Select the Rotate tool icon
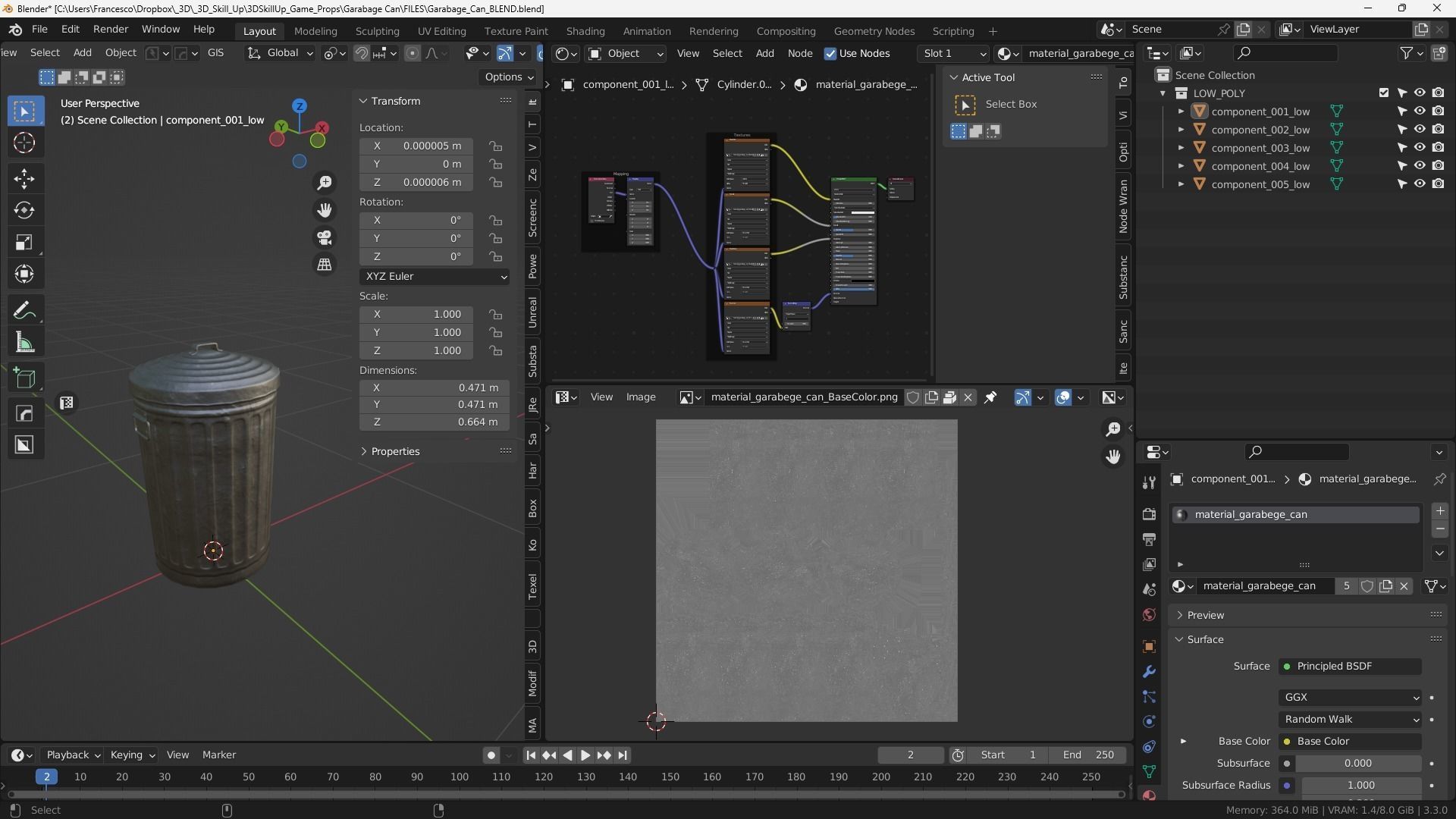Viewport: 1456px width, 819px height. [24, 210]
